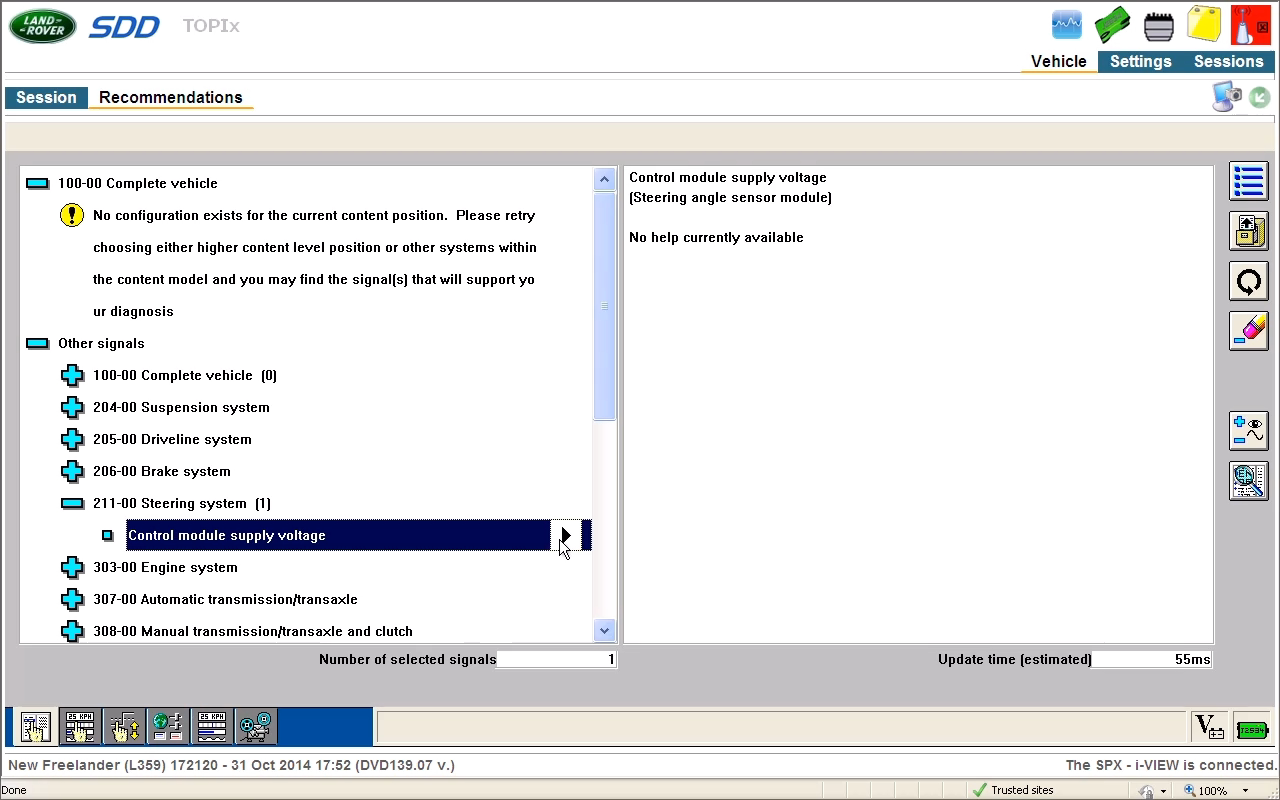Click the signal list scrollbar down arrow
Viewport: 1280px width, 800px height.
click(x=604, y=630)
